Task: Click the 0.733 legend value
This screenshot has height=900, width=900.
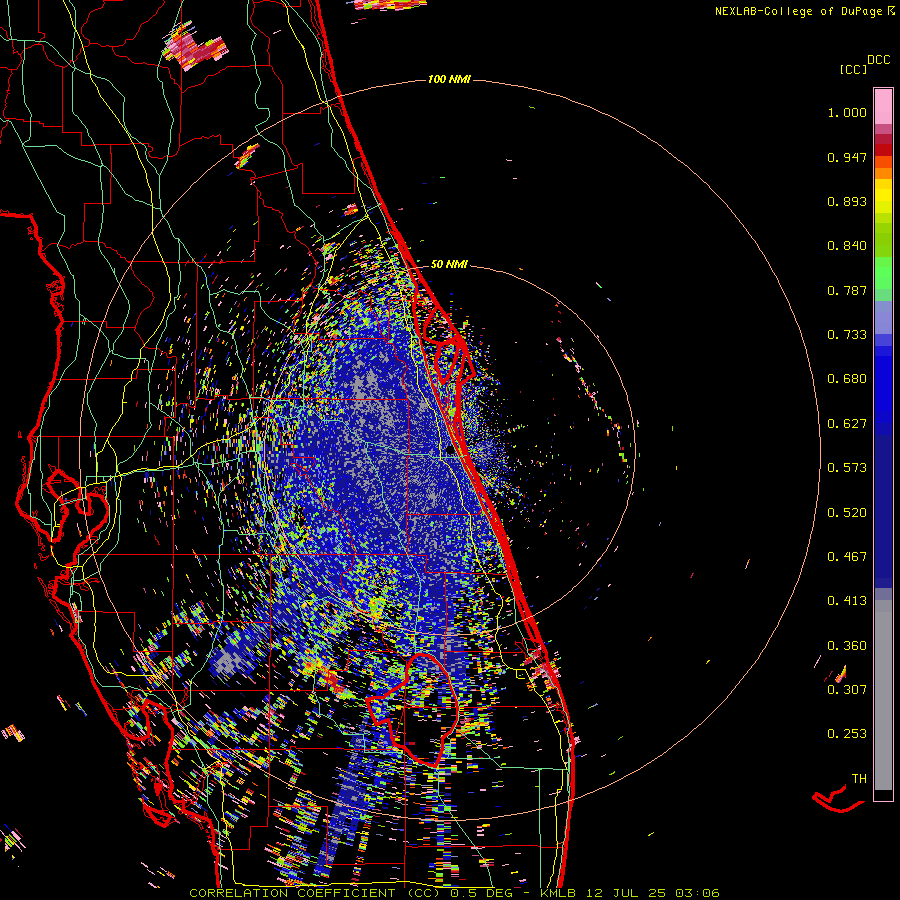Action: pyautogui.click(x=847, y=335)
